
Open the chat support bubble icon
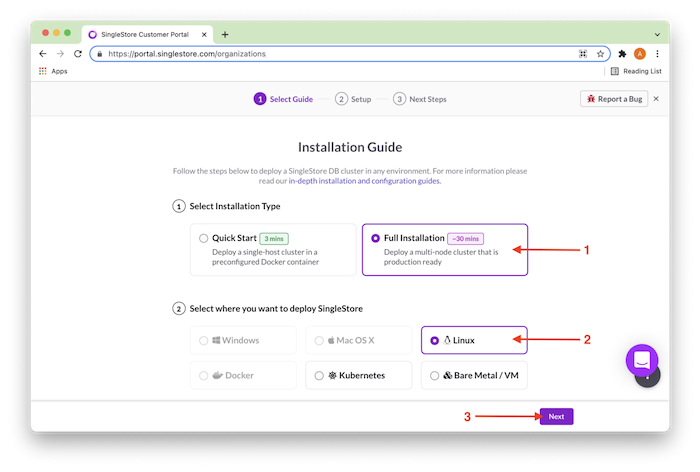(x=641, y=360)
